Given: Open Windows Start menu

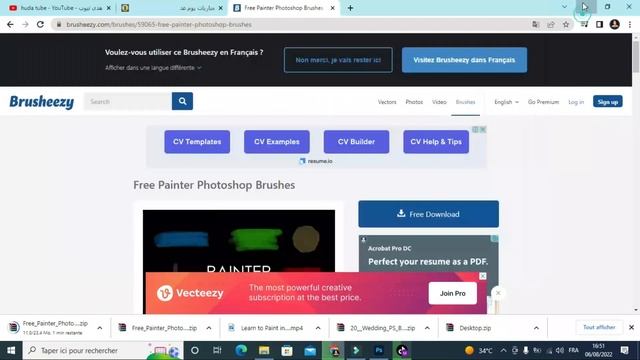Looking at the screenshot, I should 11,350.
